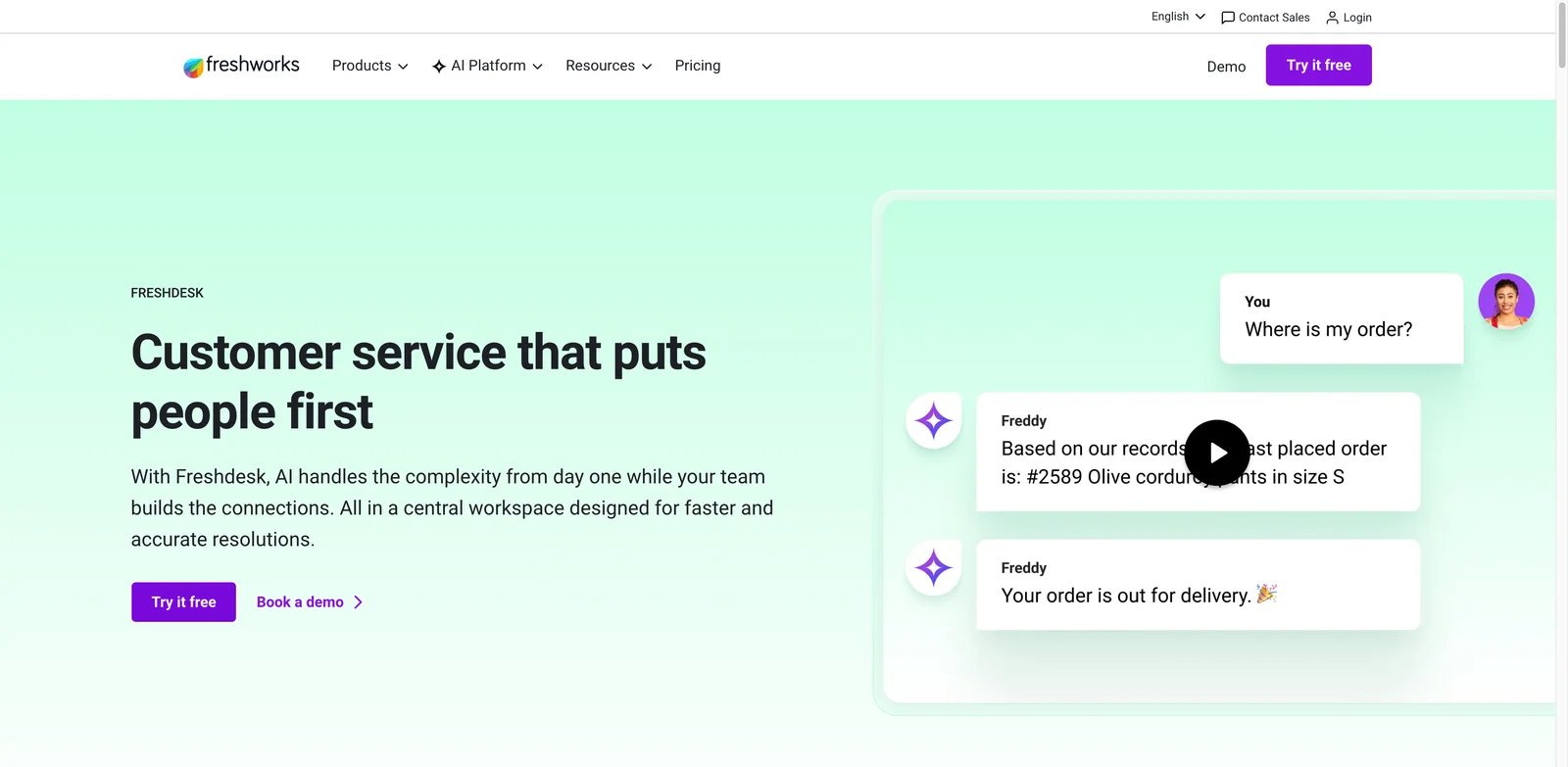Open the Products menu

coord(369,66)
